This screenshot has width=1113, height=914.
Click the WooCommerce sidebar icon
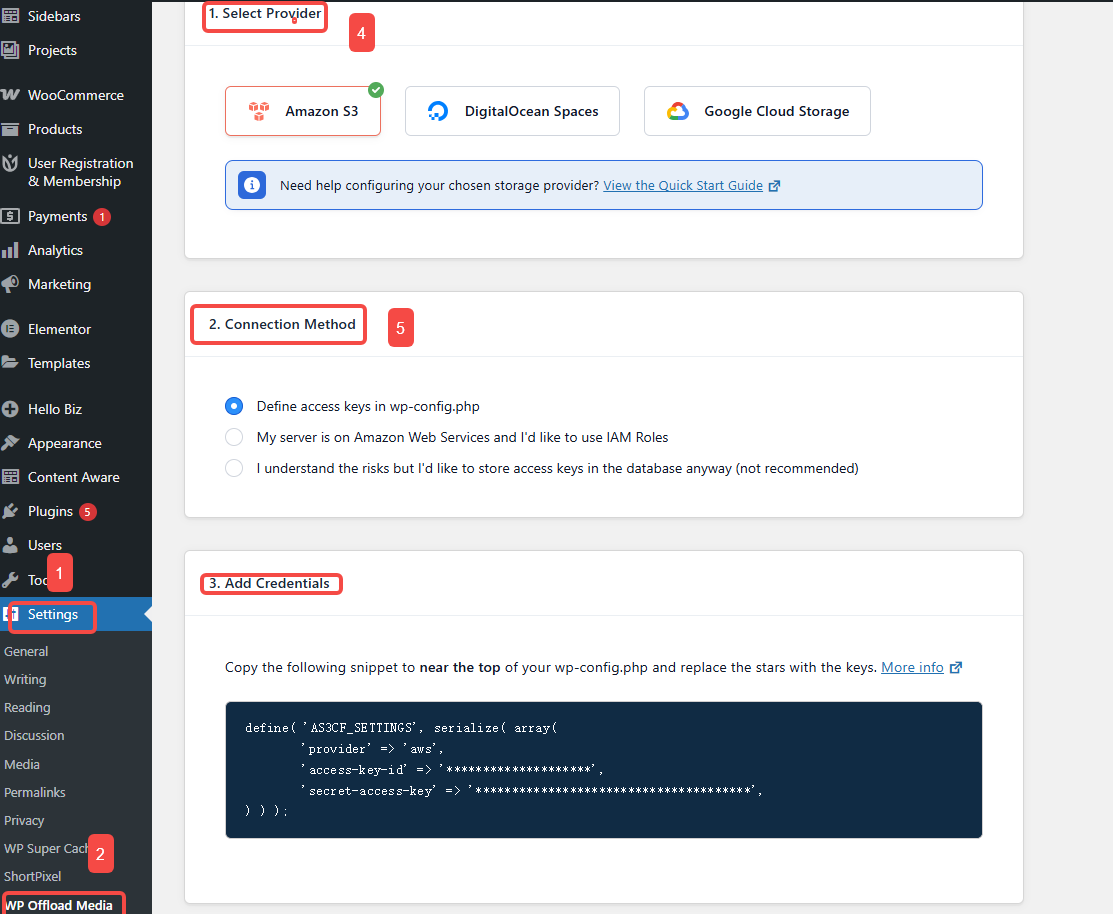pyautogui.click(x=13, y=94)
